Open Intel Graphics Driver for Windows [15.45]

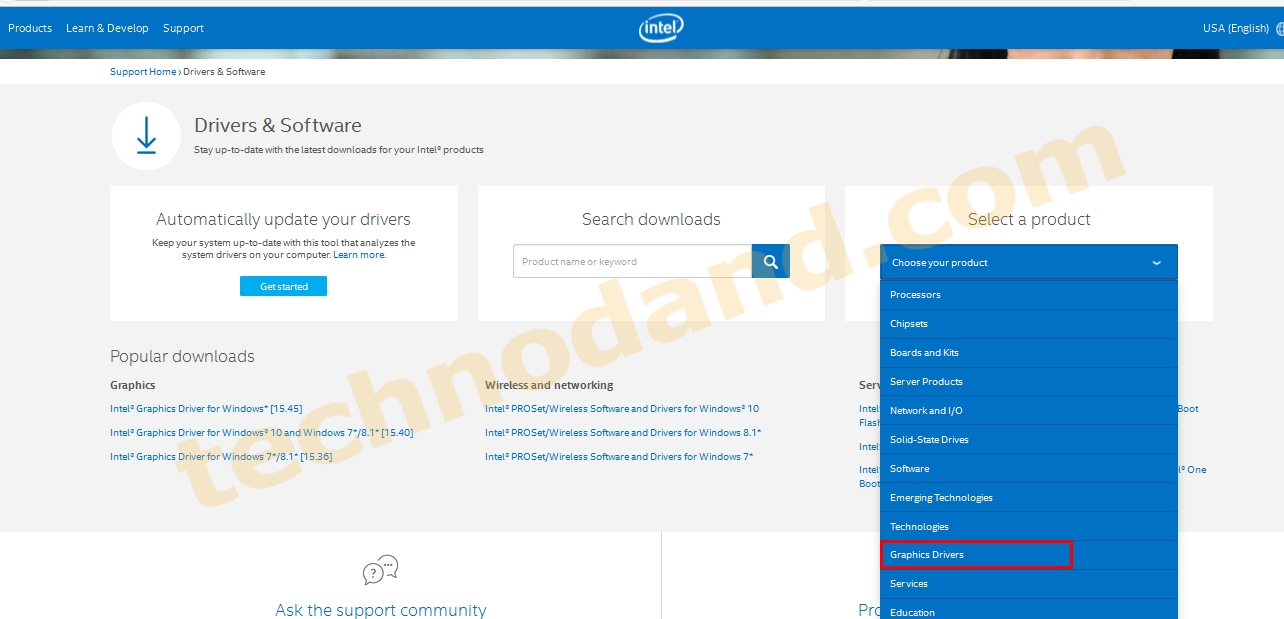click(206, 409)
